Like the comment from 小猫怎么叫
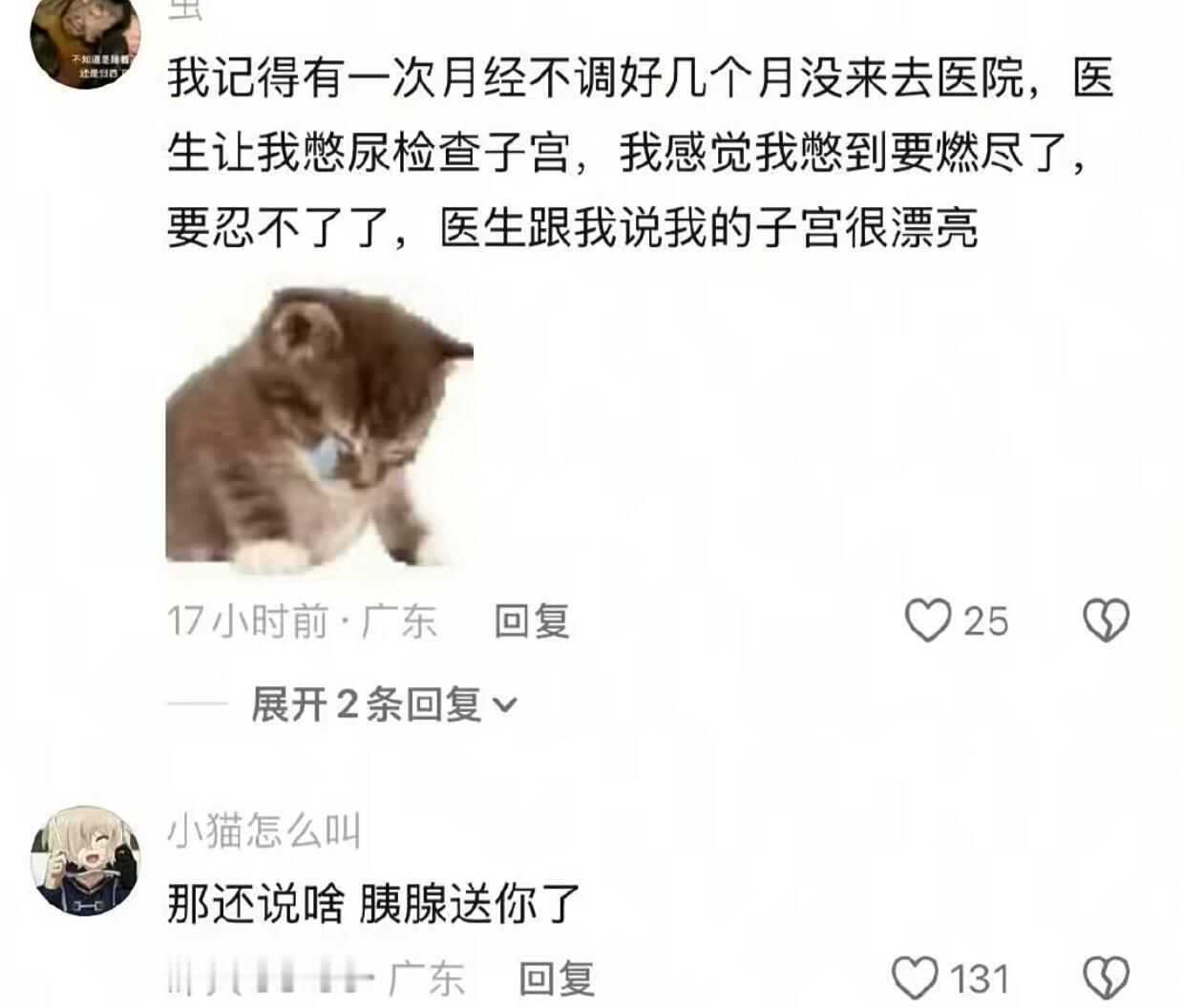This screenshot has height=1008, width=1183. pyautogui.click(x=915, y=978)
